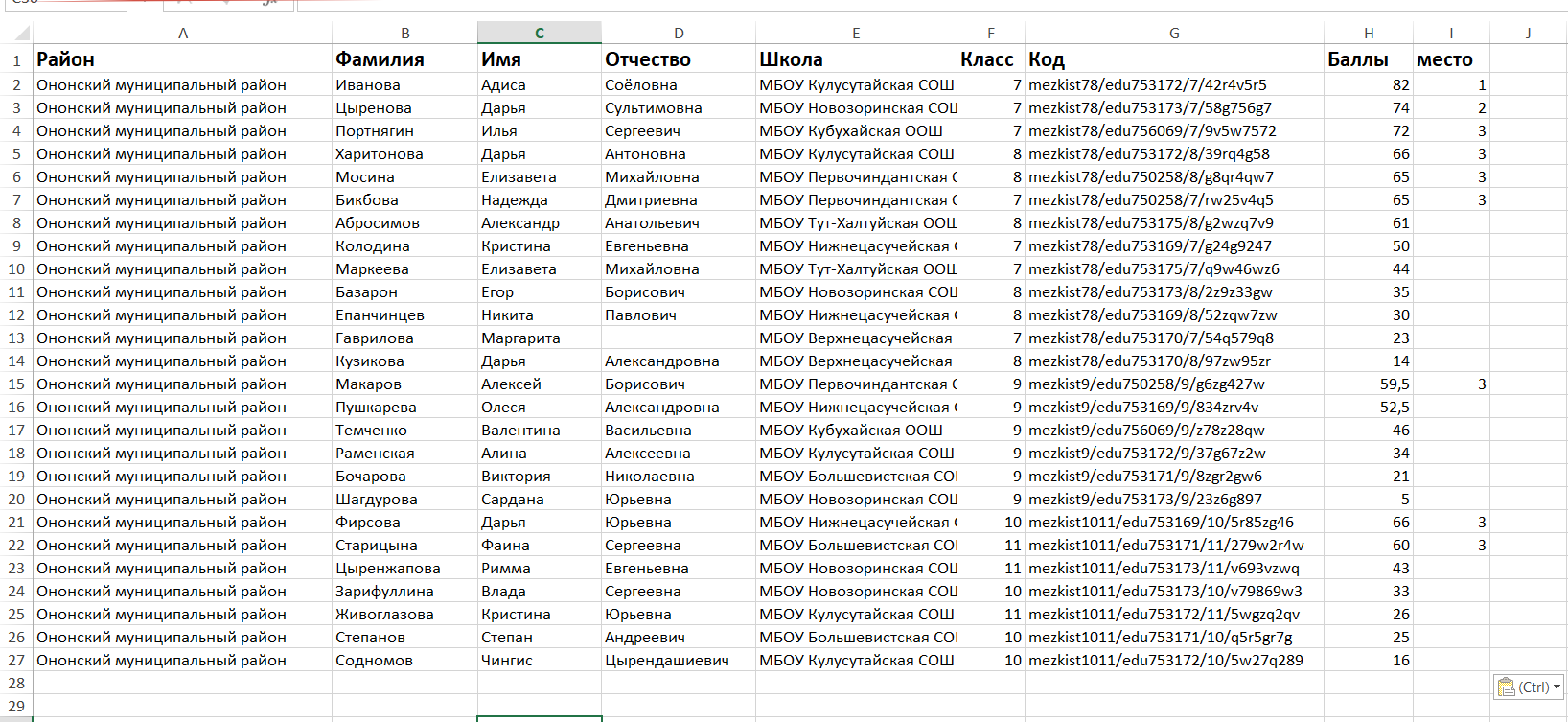Image resolution: width=1568 pixels, height=722 pixels.
Task: Select column H header
Action: [1369, 33]
